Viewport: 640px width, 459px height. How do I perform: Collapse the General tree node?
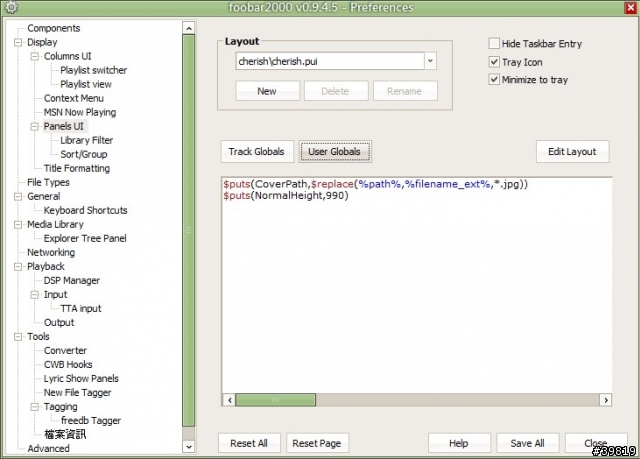point(18,197)
